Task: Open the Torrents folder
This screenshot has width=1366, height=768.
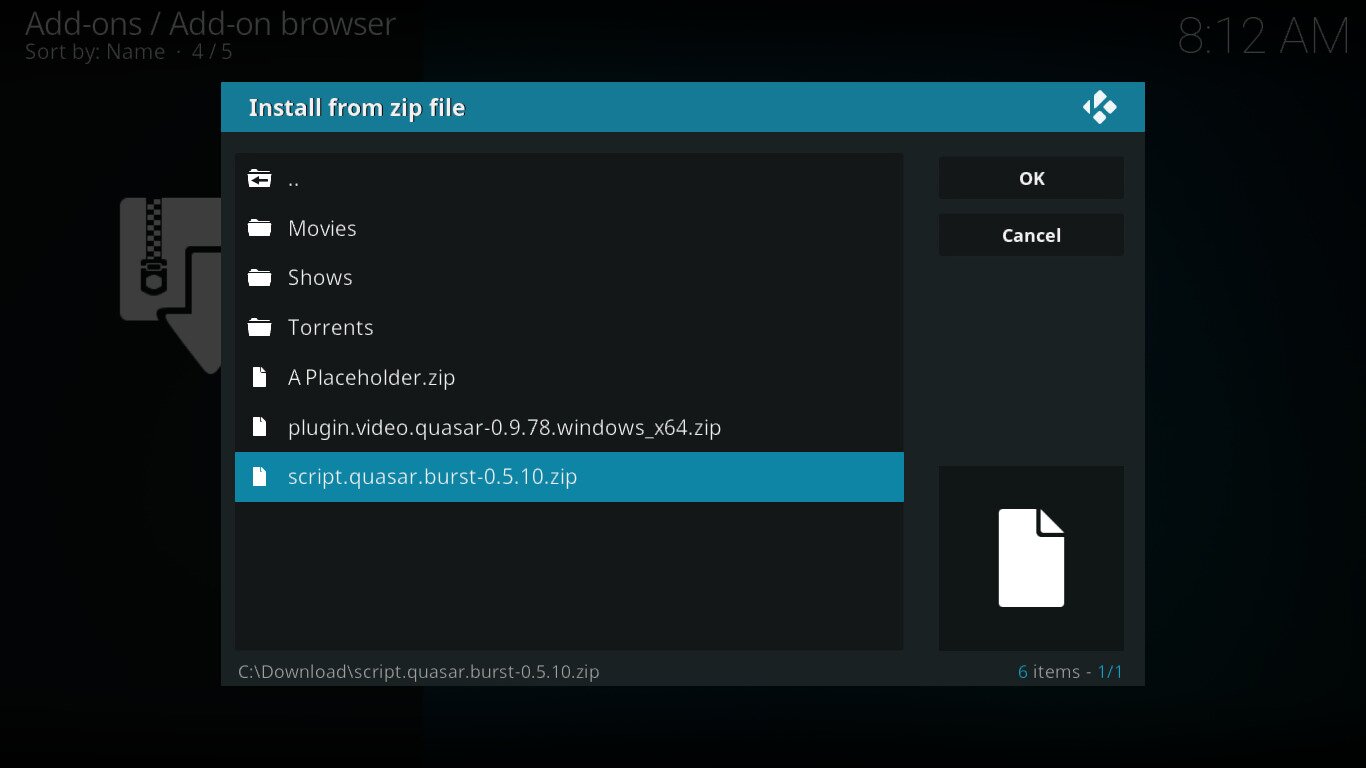Action: click(569, 327)
